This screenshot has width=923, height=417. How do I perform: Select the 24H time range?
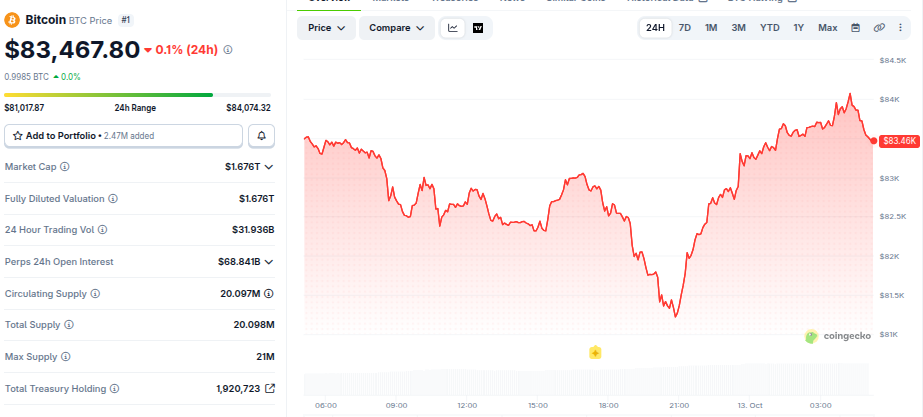tap(655, 28)
